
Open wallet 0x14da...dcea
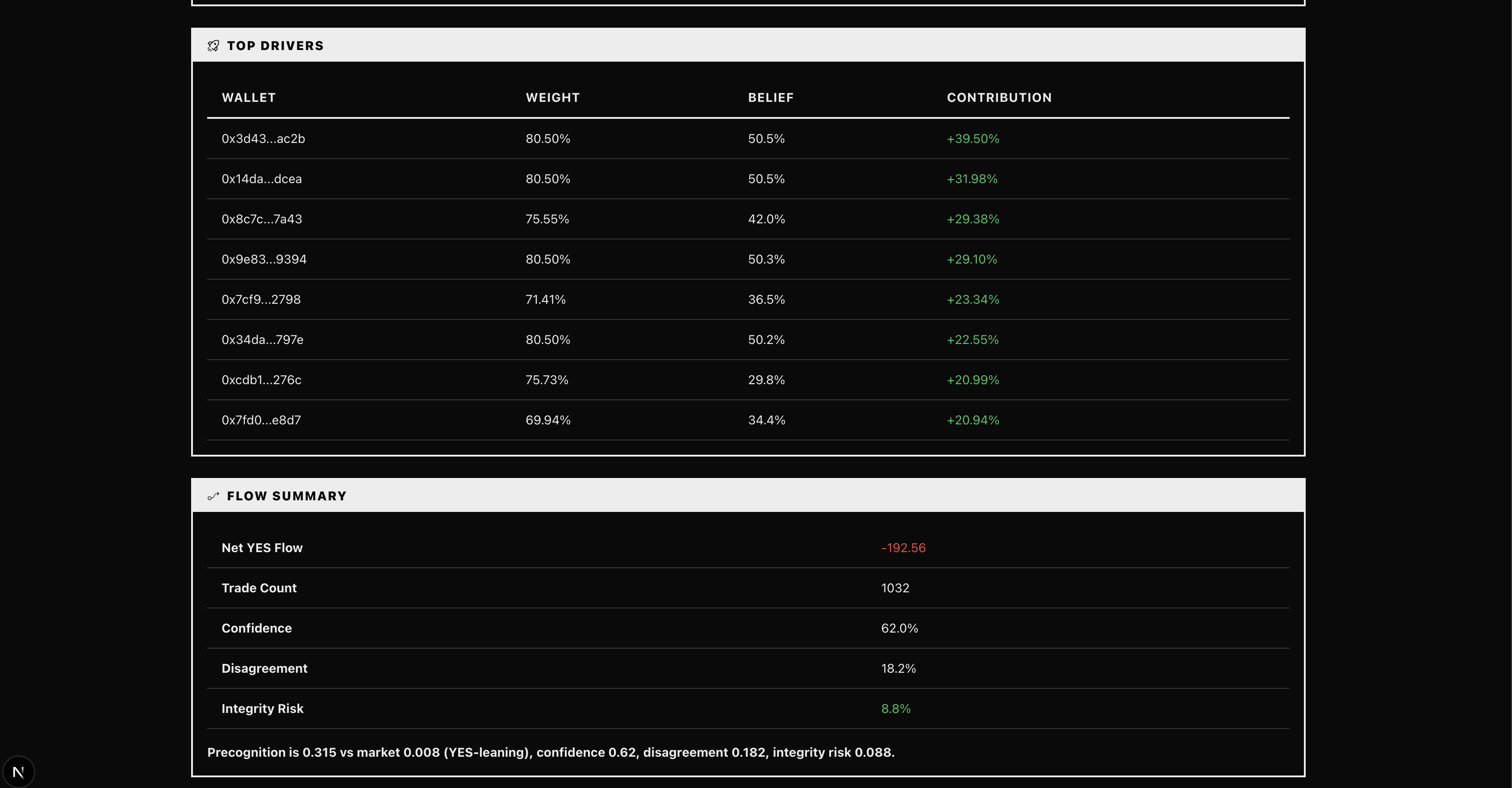click(261, 179)
